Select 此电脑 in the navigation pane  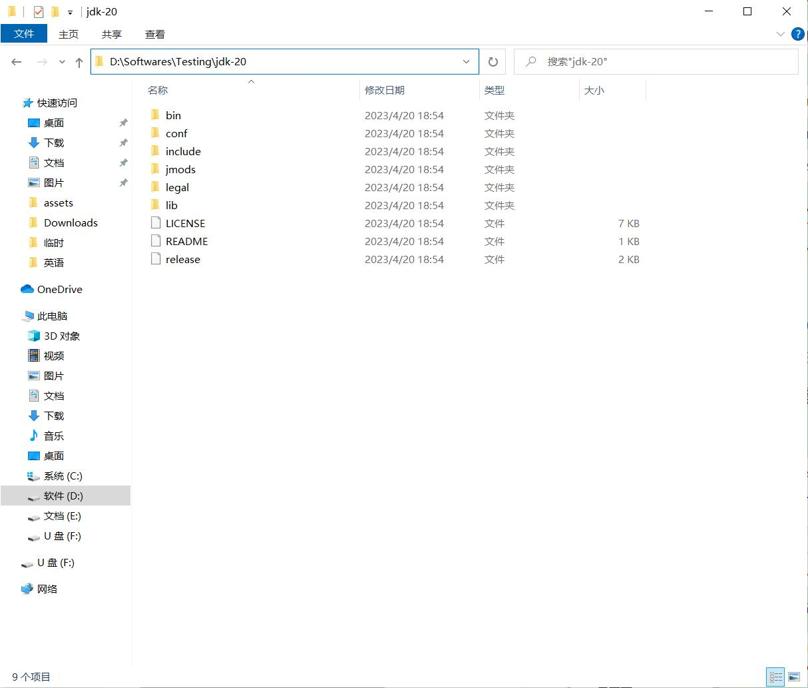click(x=52, y=316)
